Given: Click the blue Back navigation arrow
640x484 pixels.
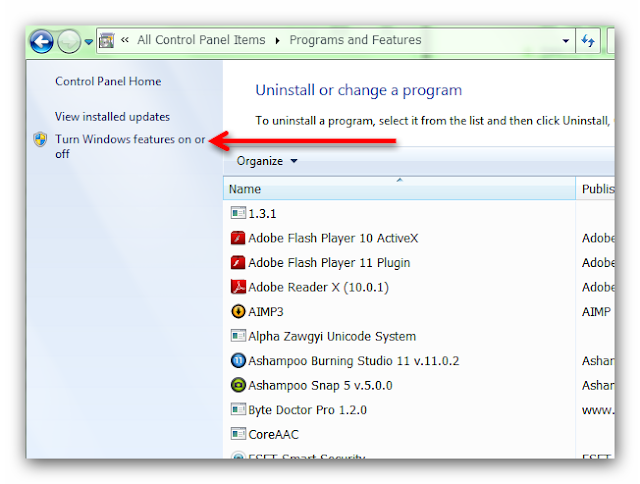Looking at the screenshot, I should pos(42,41).
